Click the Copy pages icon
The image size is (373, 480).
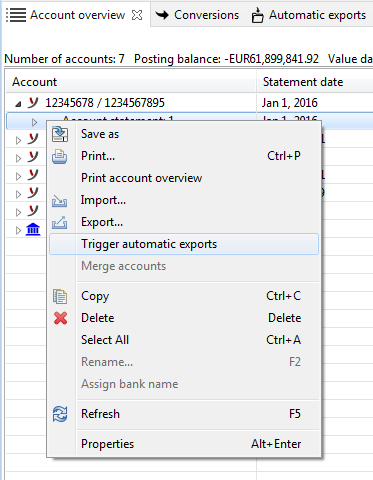(x=60, y=296)
